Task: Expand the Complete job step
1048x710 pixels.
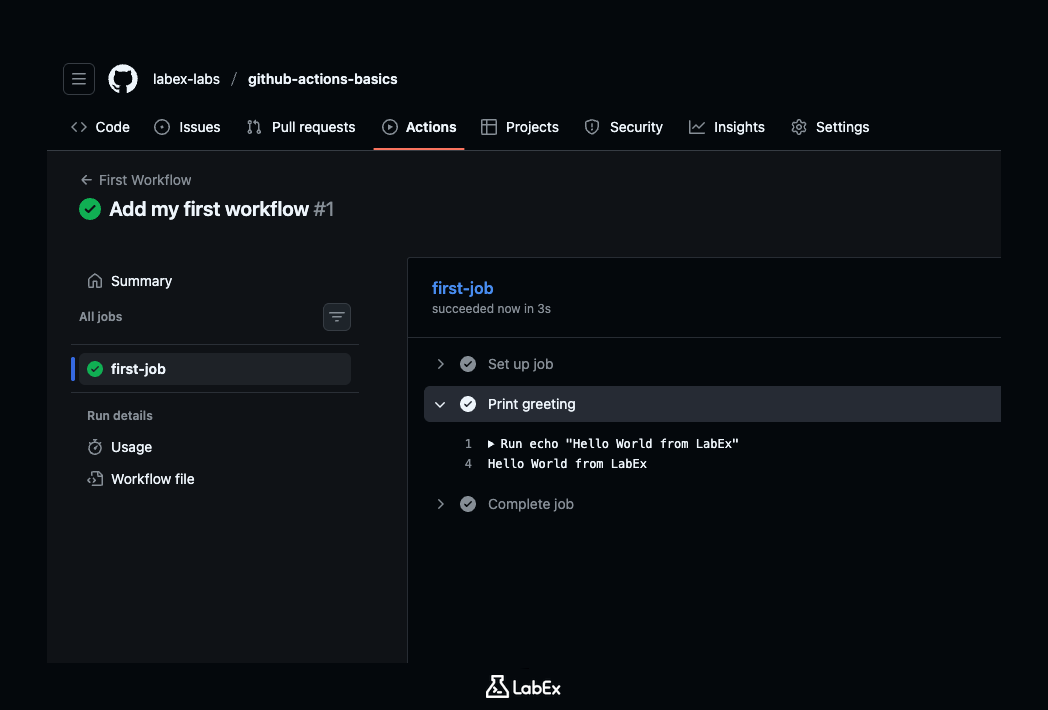Action: [x=440, y=504]
